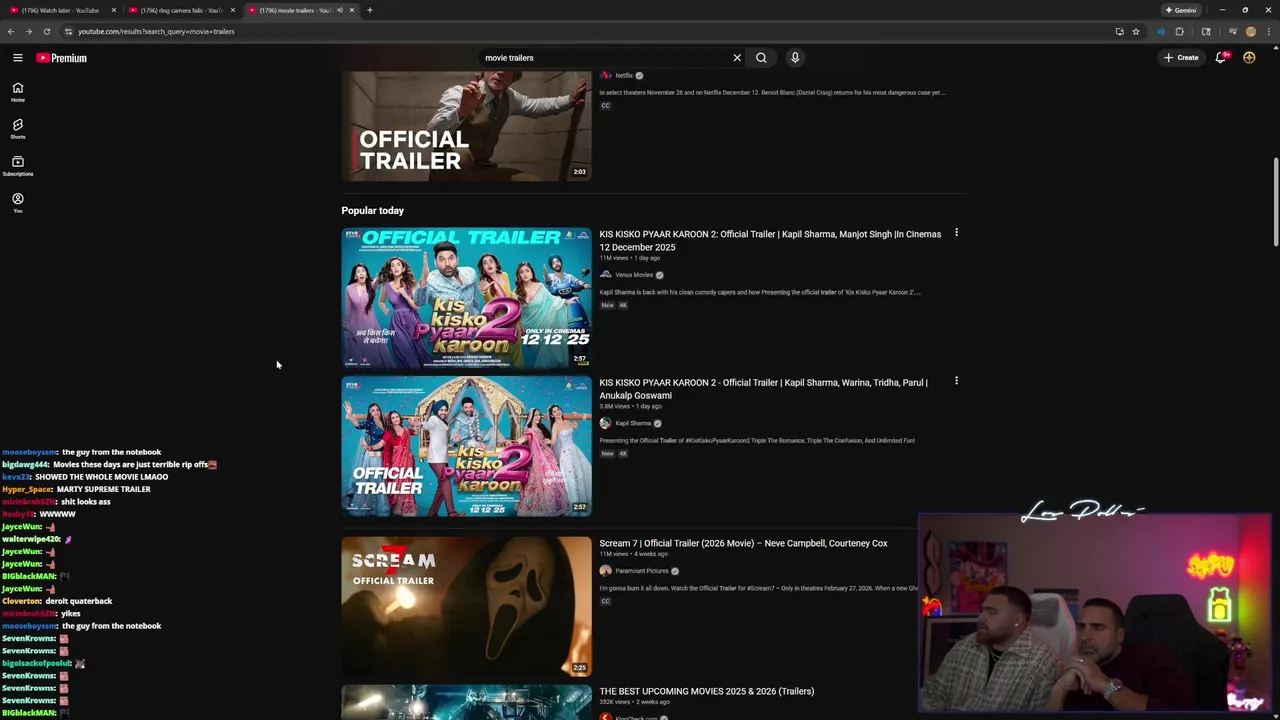Click the install/cast icon in address bar
This screenshot has height=720, width=1280.
pos(1119,31)
